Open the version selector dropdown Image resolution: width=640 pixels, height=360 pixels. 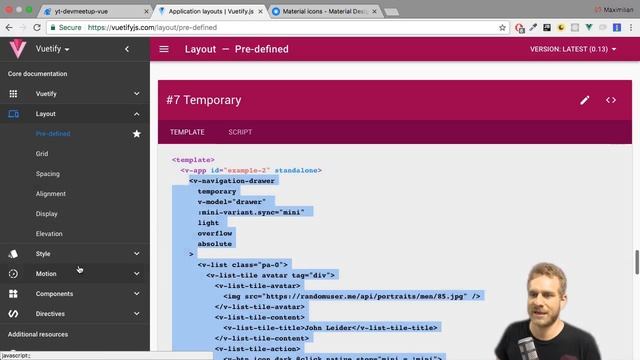tap(573, 49)
